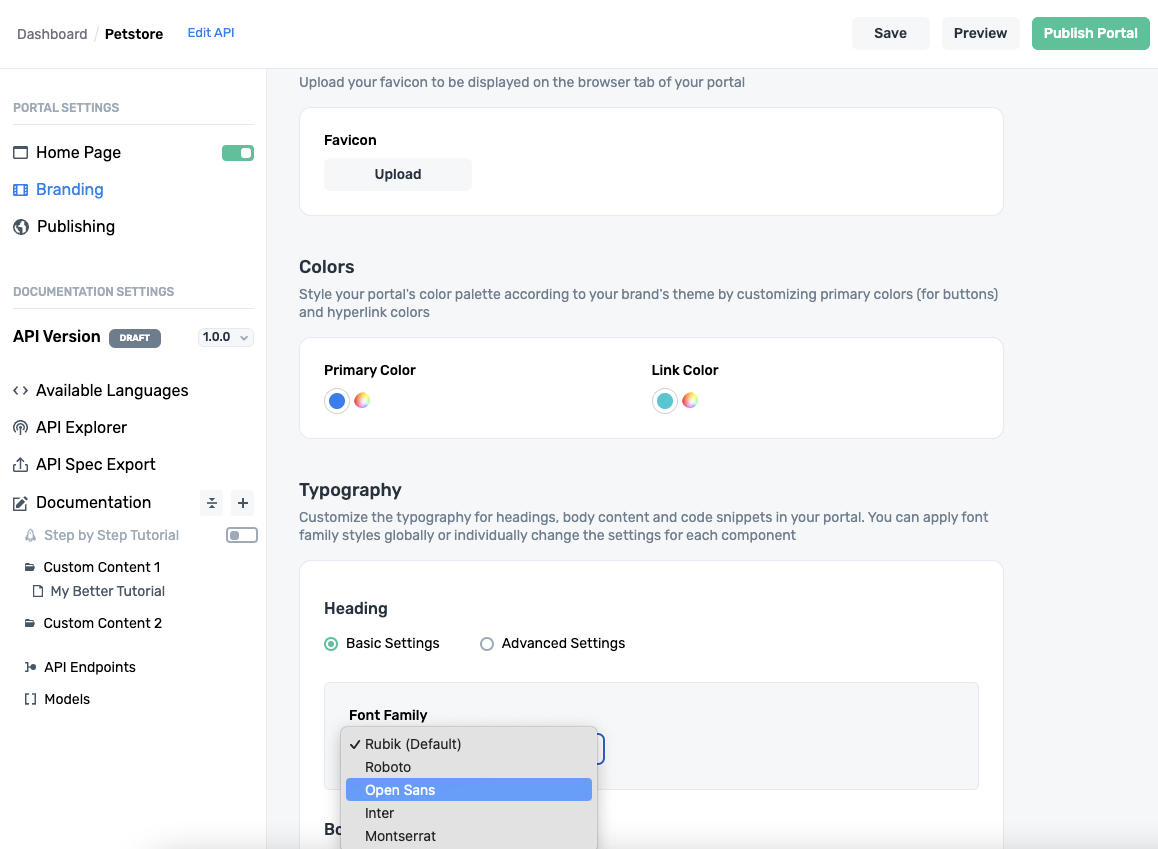Open Branding settings
Screen dimensions: 1158x849
point(69,190)
